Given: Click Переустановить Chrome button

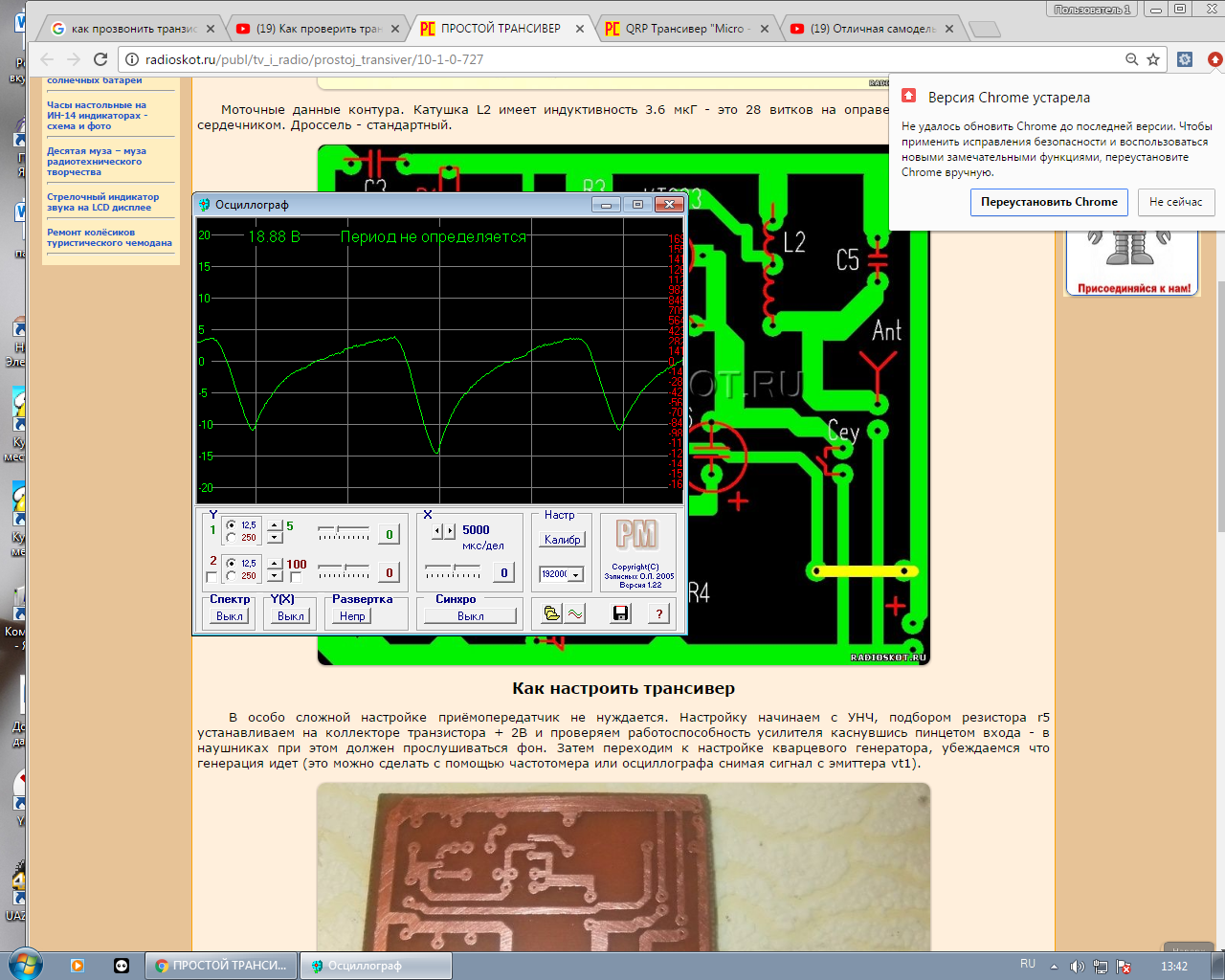Looking at the screenshot, I should 1049,202.
